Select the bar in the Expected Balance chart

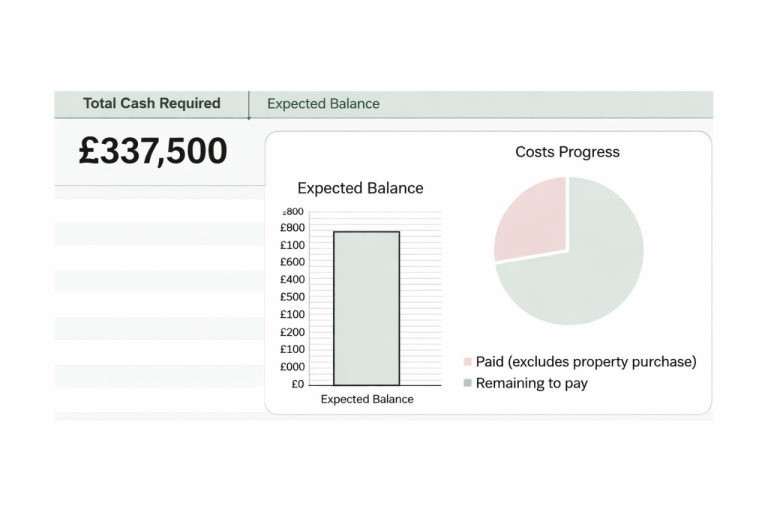[366, 308]
